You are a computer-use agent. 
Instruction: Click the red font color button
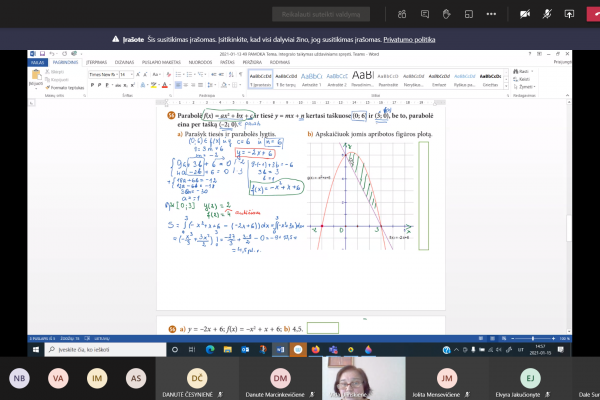(165, 85)
